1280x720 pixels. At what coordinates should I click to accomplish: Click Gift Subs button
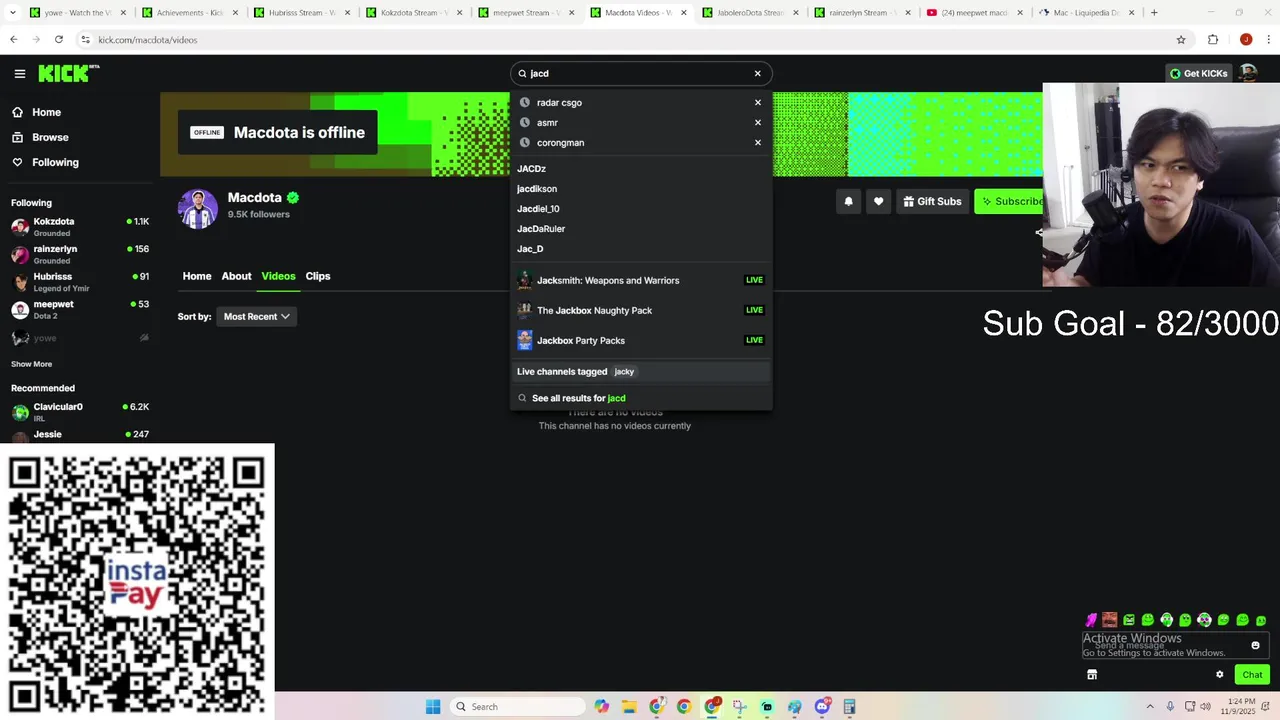click(932, 201)
